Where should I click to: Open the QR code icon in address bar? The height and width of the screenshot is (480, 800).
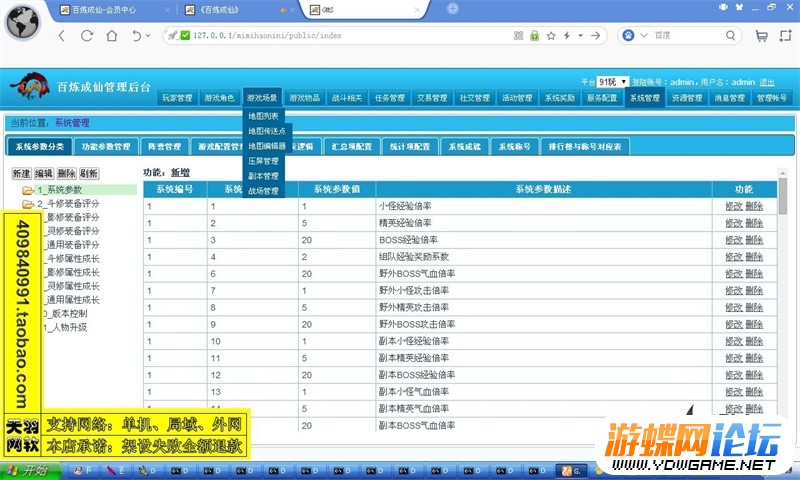click(x=518, y=36)
